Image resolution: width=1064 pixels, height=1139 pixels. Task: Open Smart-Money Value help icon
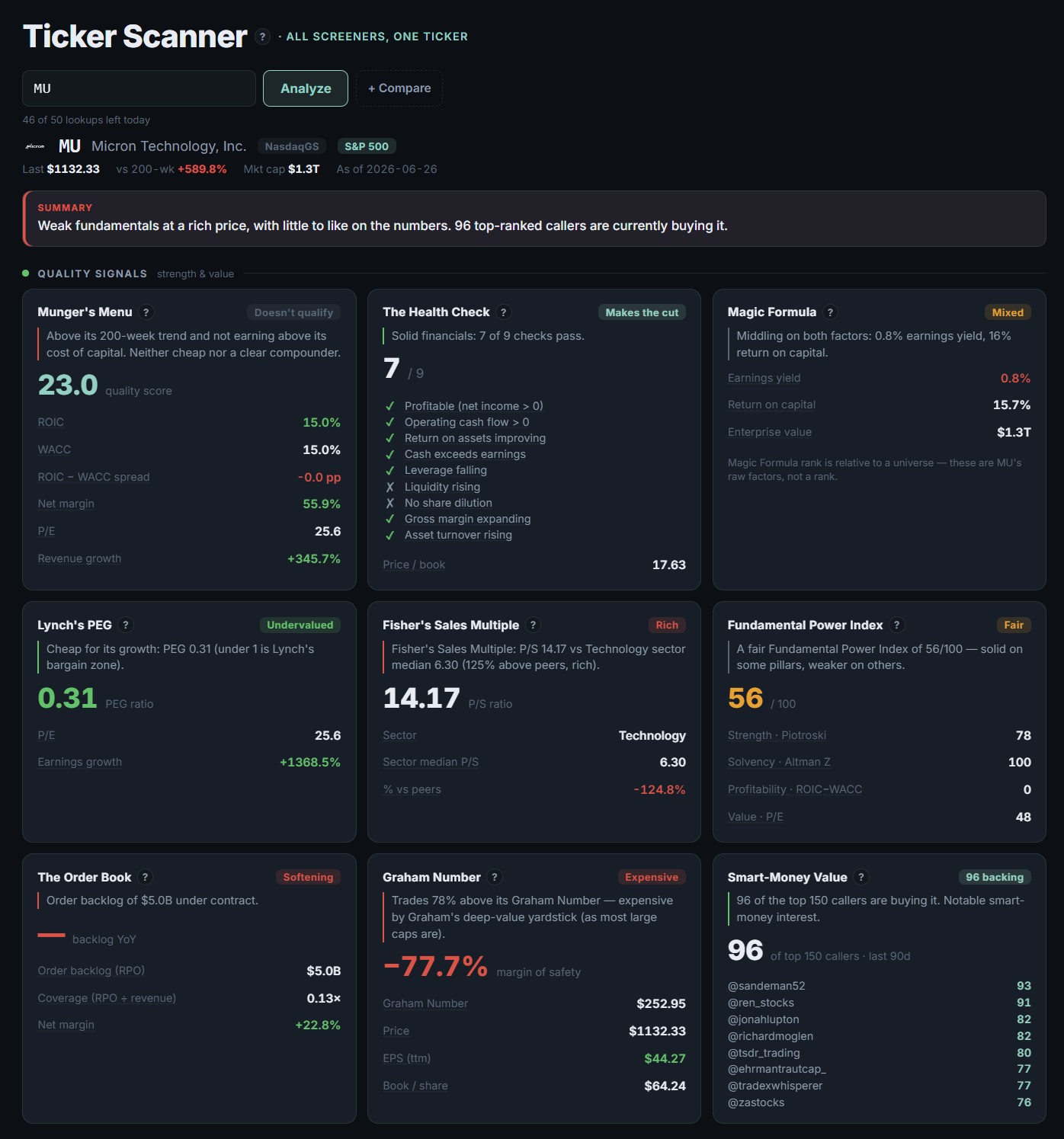[861, 878]
